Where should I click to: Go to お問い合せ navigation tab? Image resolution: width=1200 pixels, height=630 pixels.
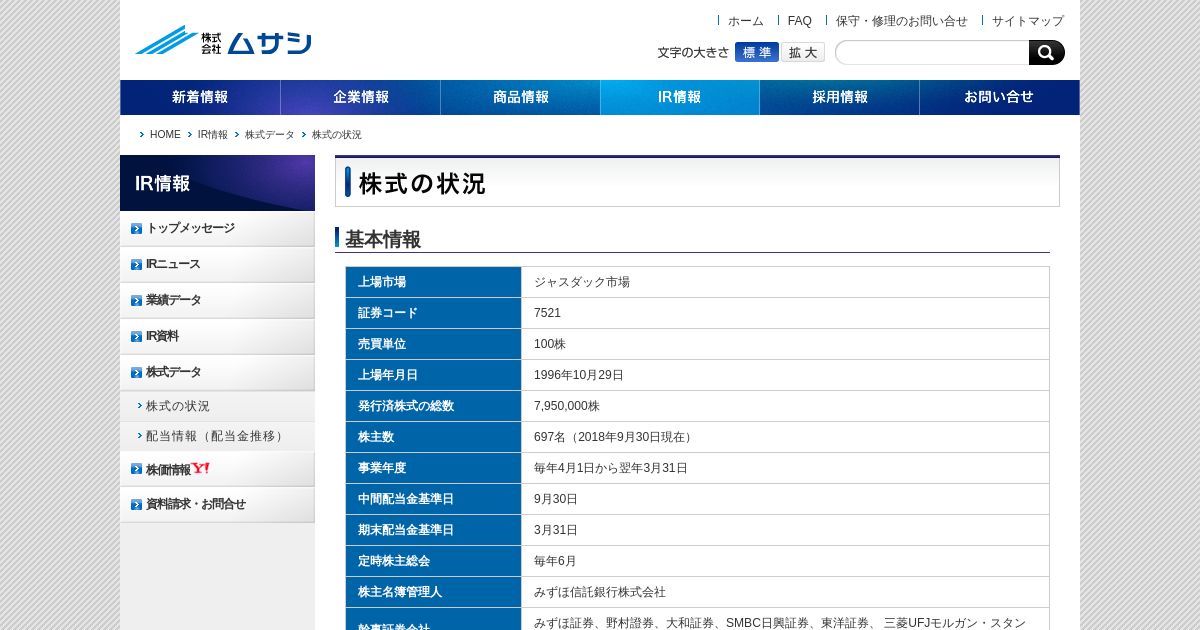coord(999,97)
